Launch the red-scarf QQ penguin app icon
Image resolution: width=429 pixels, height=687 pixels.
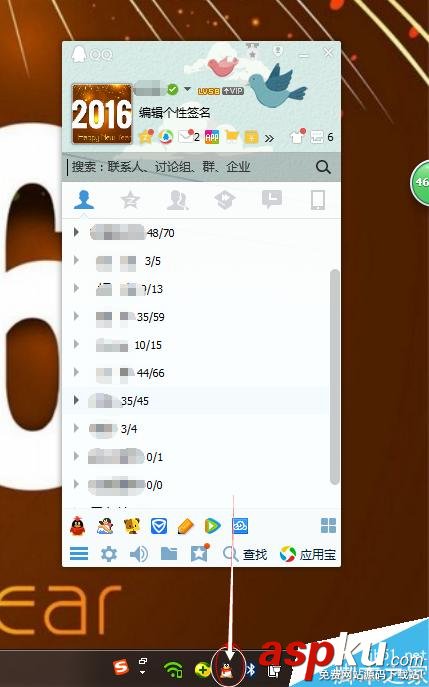78,526
